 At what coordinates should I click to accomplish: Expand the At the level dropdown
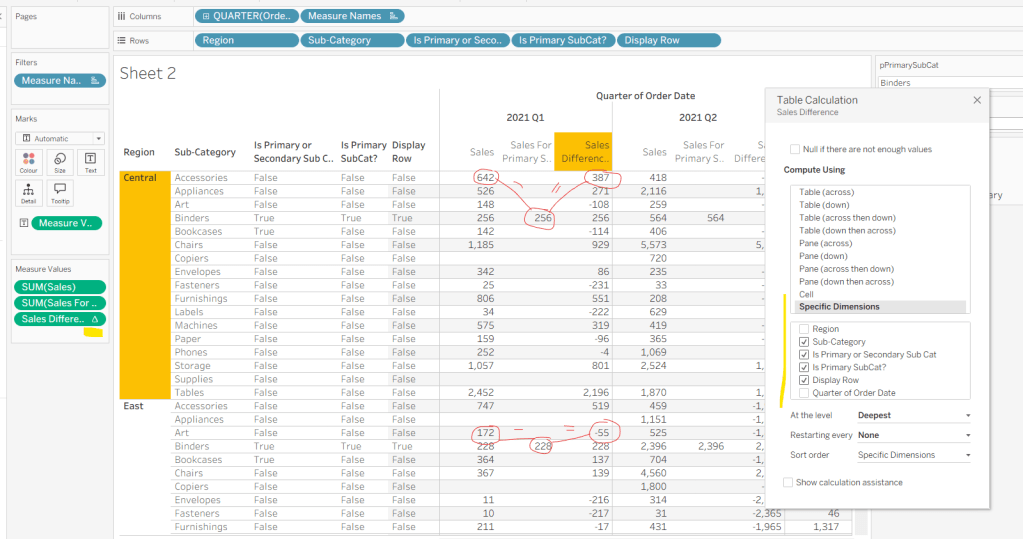pos(914,415)
